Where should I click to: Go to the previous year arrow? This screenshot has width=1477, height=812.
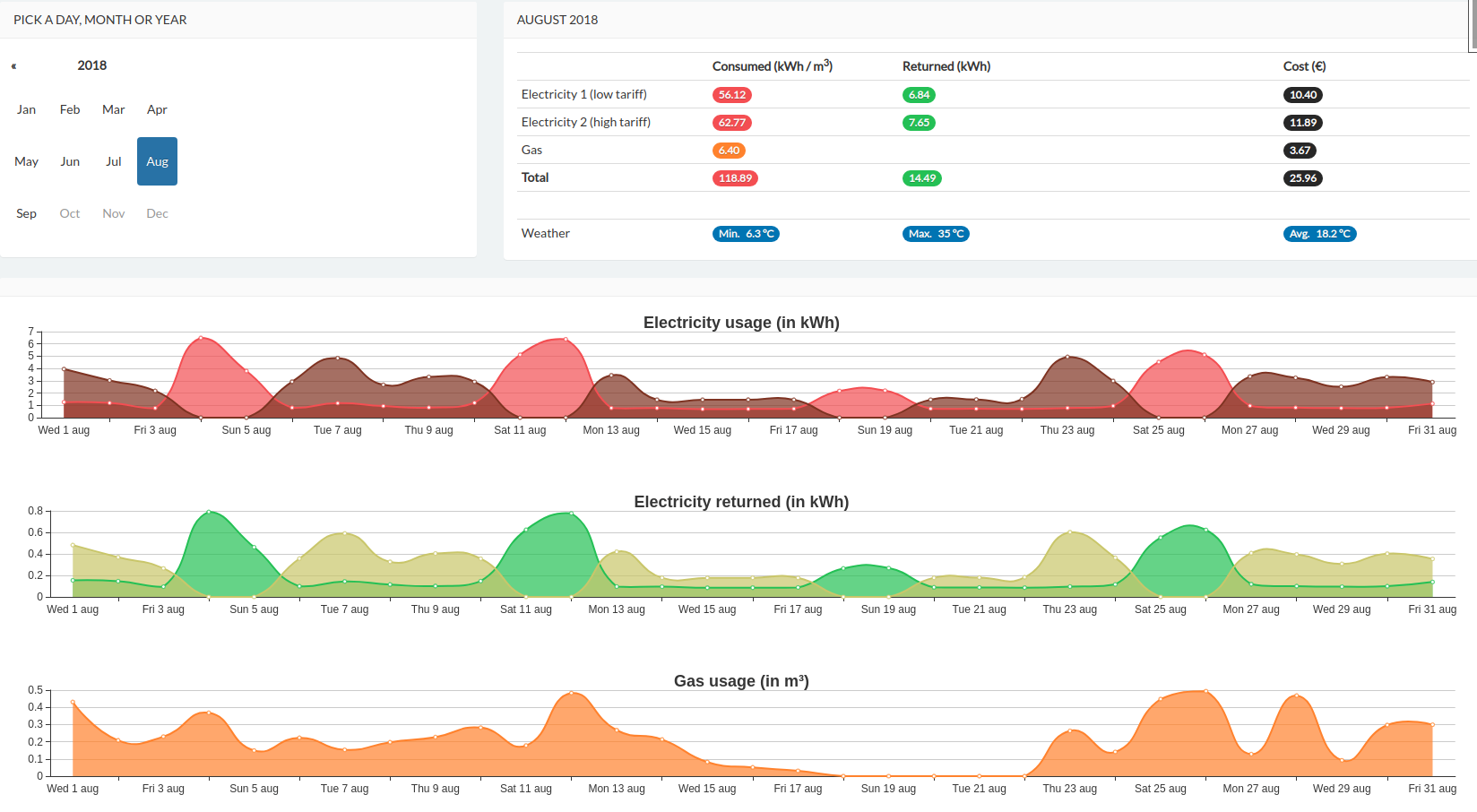point(13,66)
